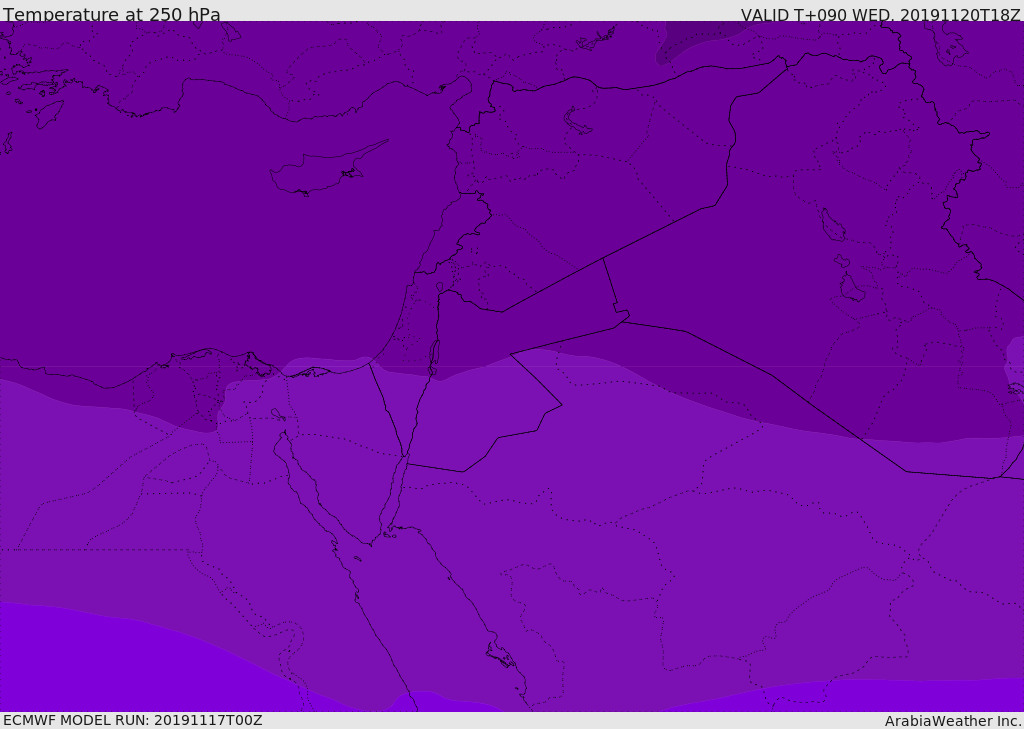Image resolution: width=1024 pixels, height=729 pixels.
Task: Click the 'ArabiaWeather Inc.' credit text
Action: (953, 721)
